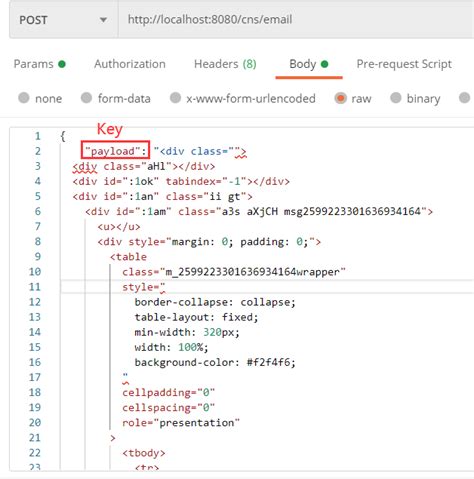Click cellpadding="0" on line 18
The height and width of the screenshot is (479, 474).
[x=168, y=393]
